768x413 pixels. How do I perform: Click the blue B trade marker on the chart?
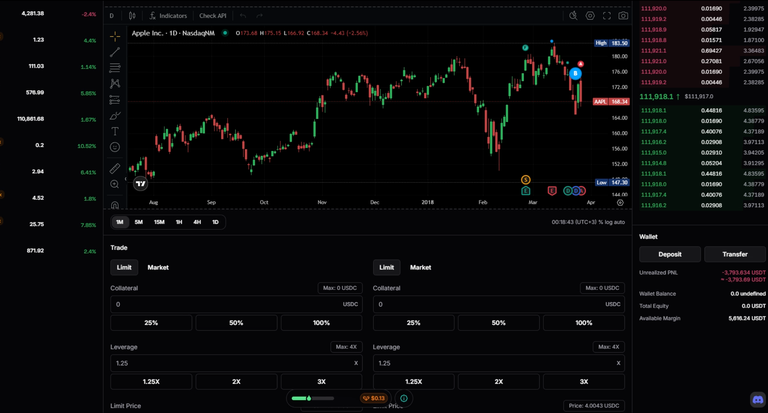pyautogui.click(x=576, y=73)
